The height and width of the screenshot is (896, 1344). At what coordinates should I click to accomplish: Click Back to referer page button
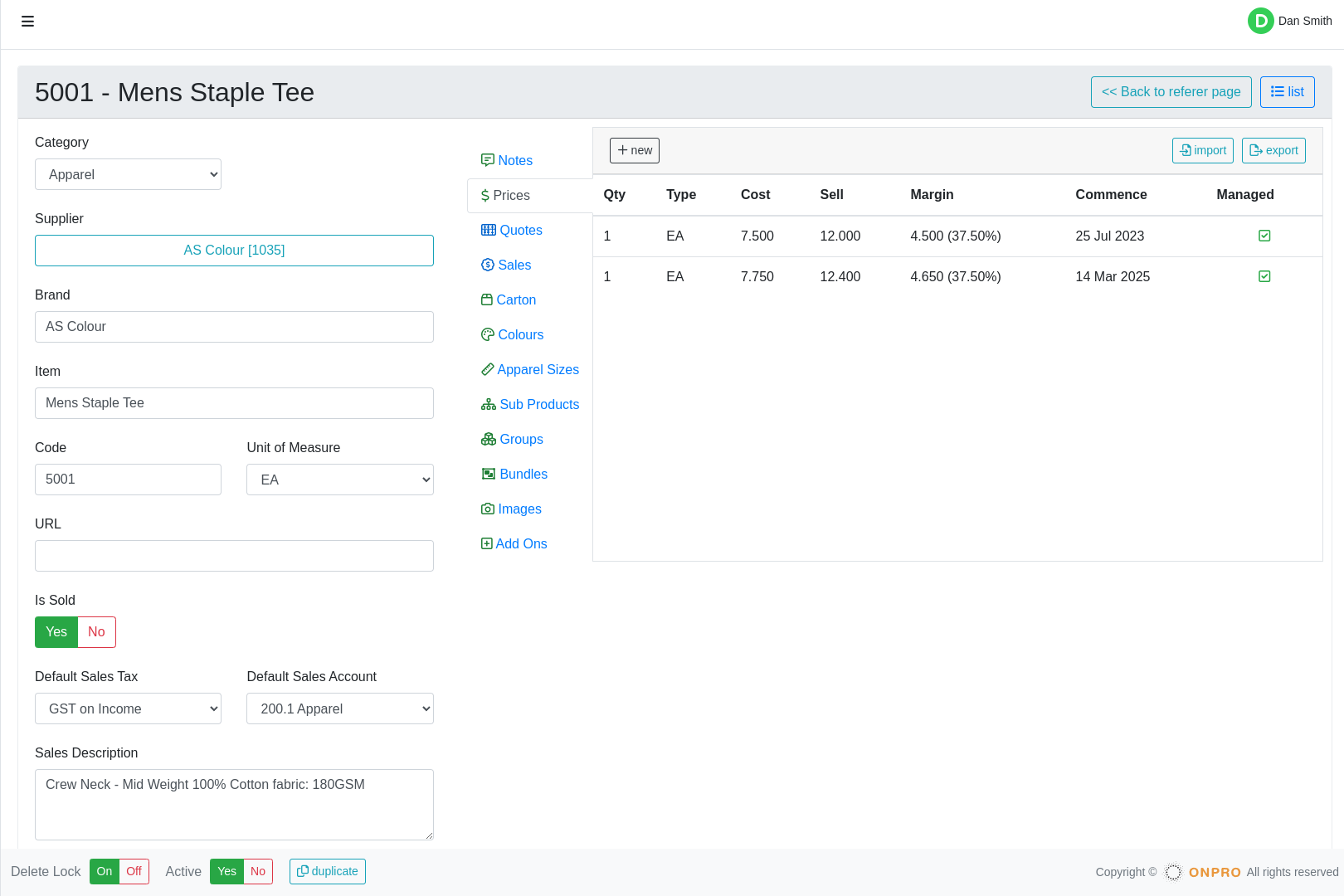pos(1171,92)
